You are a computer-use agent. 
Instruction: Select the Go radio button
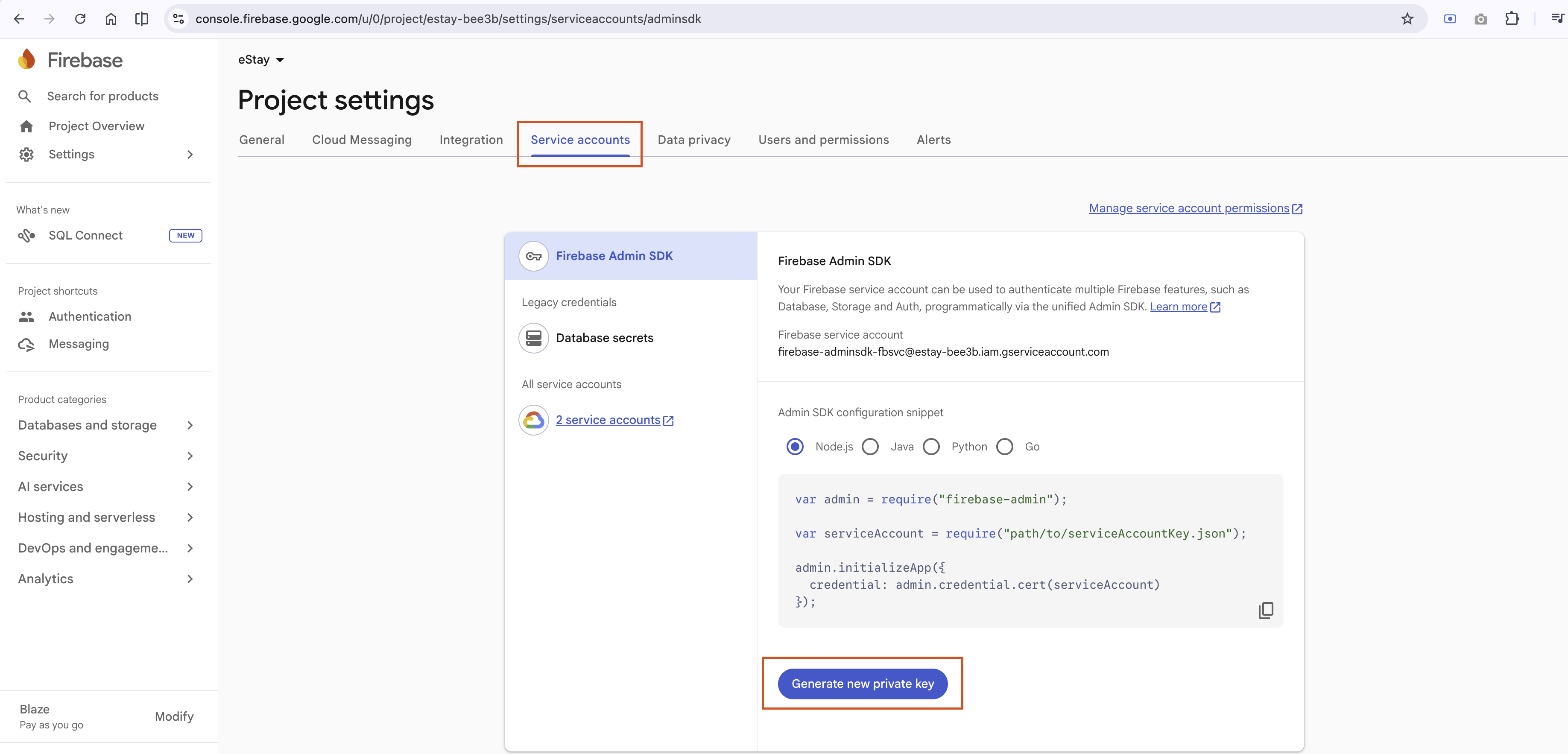point(1005,447)
